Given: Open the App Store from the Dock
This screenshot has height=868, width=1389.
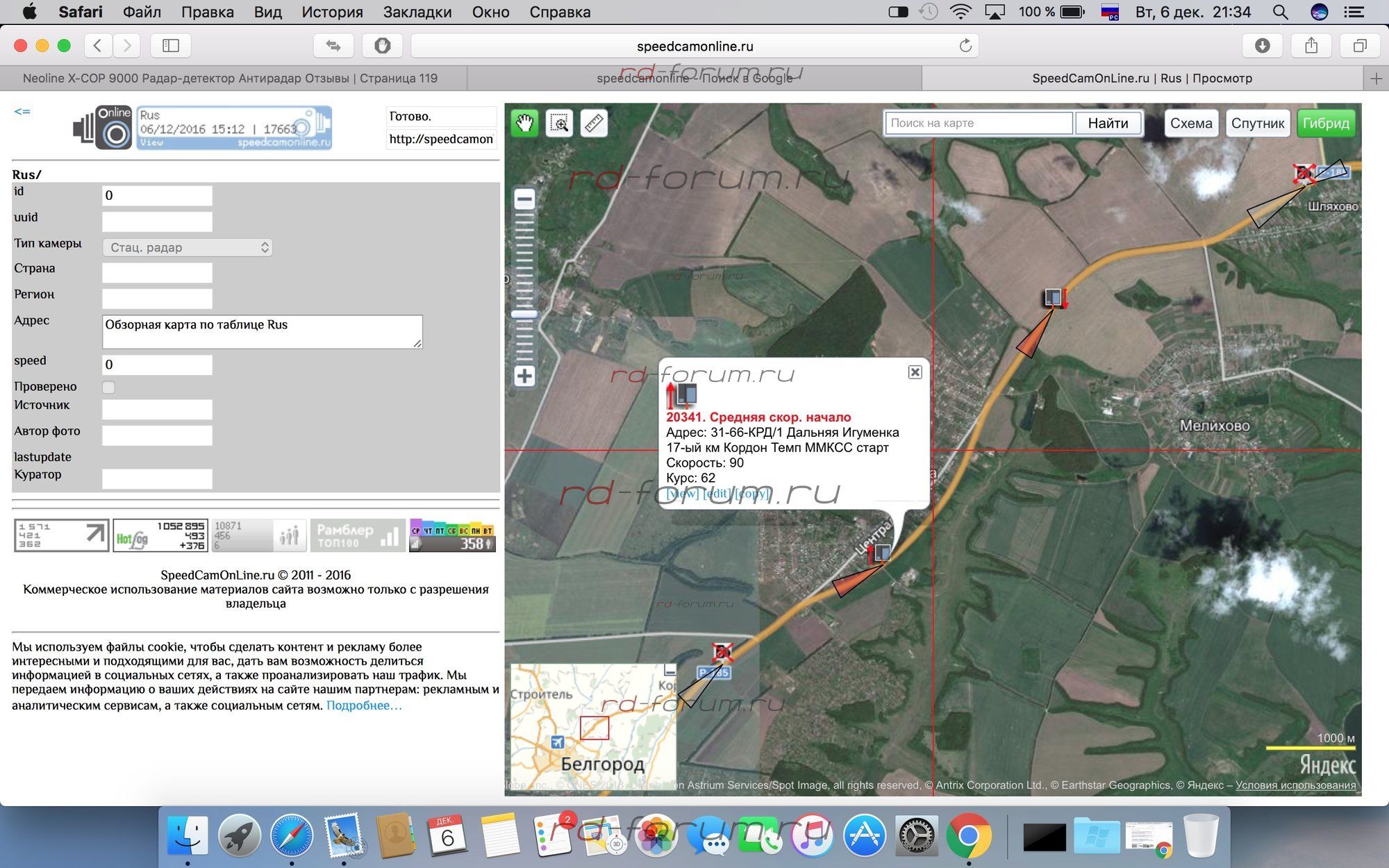Looking at the screenshot, I should click(864, 835).
